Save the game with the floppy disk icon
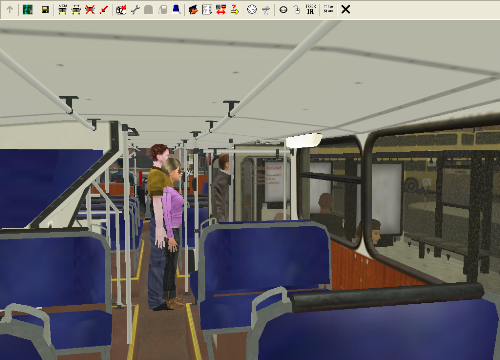This screenshot has width=500, height=360. pos(45,10)
